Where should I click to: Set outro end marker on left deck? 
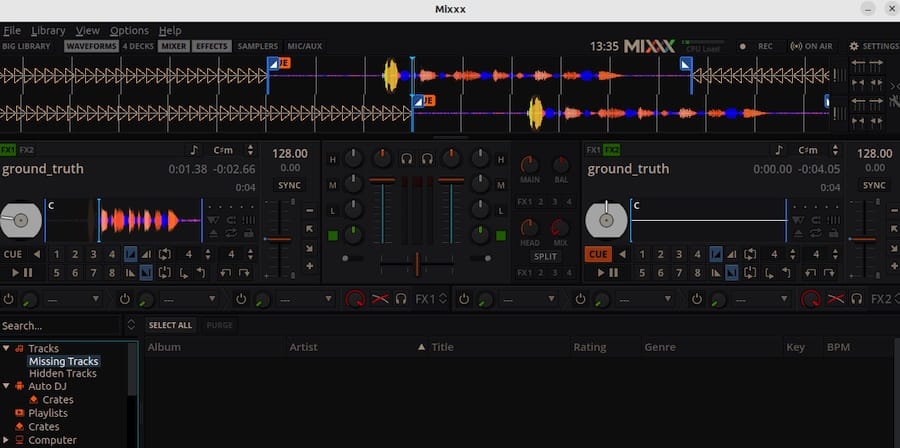(x=146, y=272)
